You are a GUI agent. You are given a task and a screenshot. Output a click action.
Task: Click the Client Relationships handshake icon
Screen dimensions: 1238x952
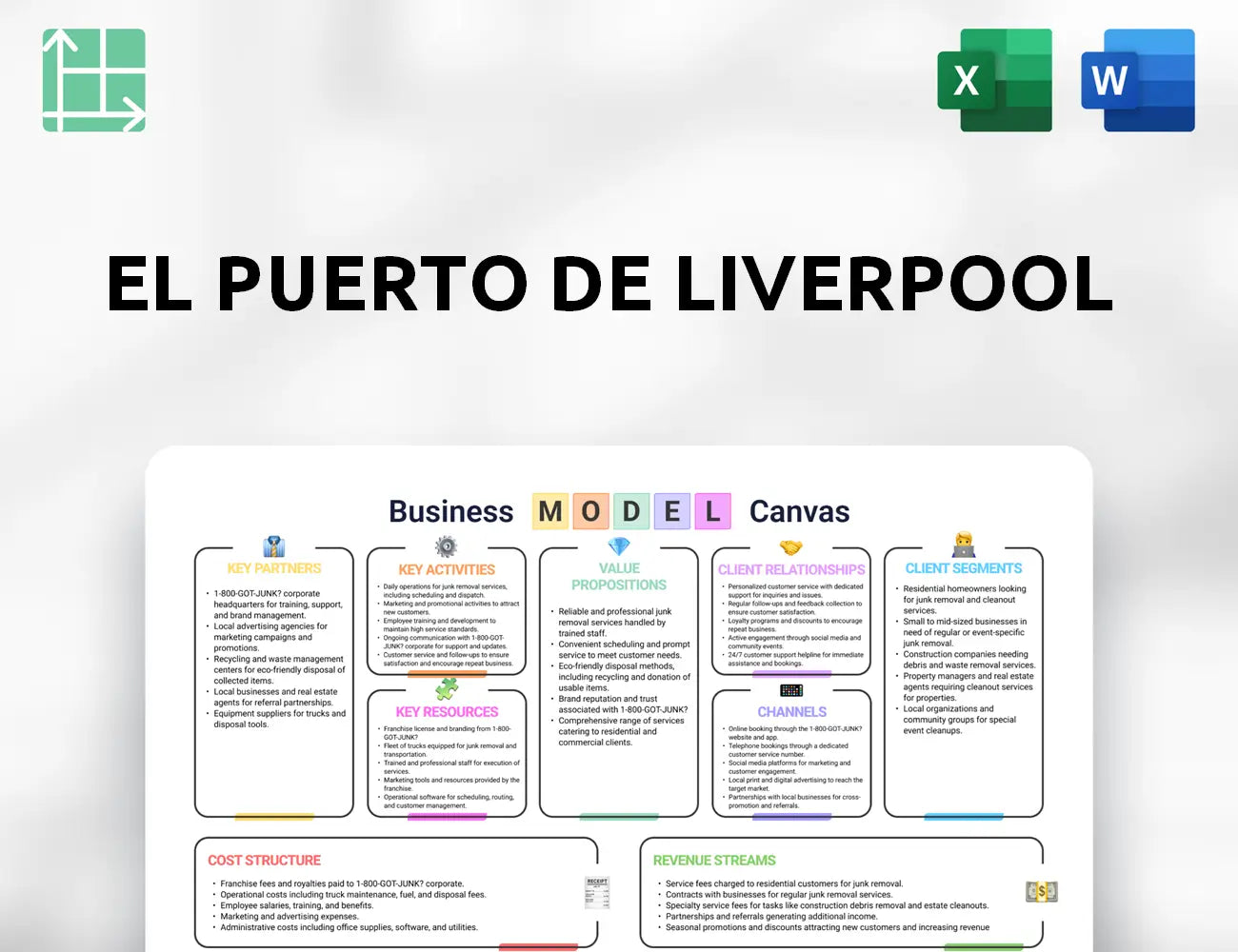tap(791, 547)
